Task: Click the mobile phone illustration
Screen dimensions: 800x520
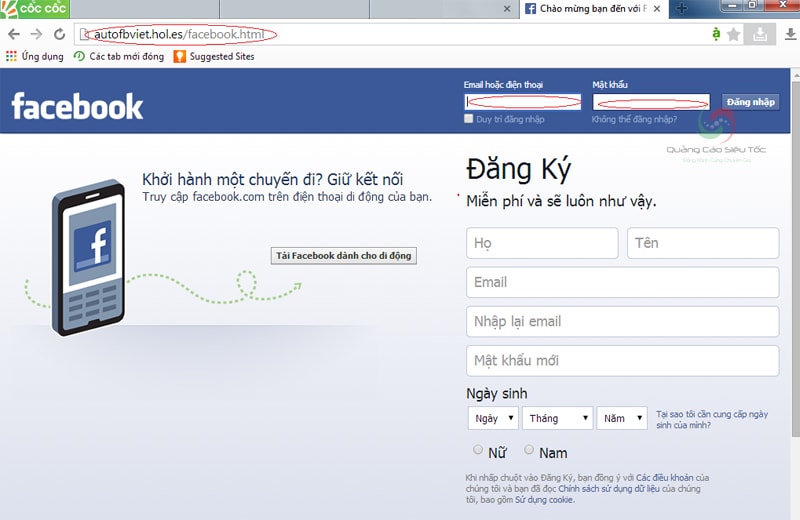Action: [88, 258]
